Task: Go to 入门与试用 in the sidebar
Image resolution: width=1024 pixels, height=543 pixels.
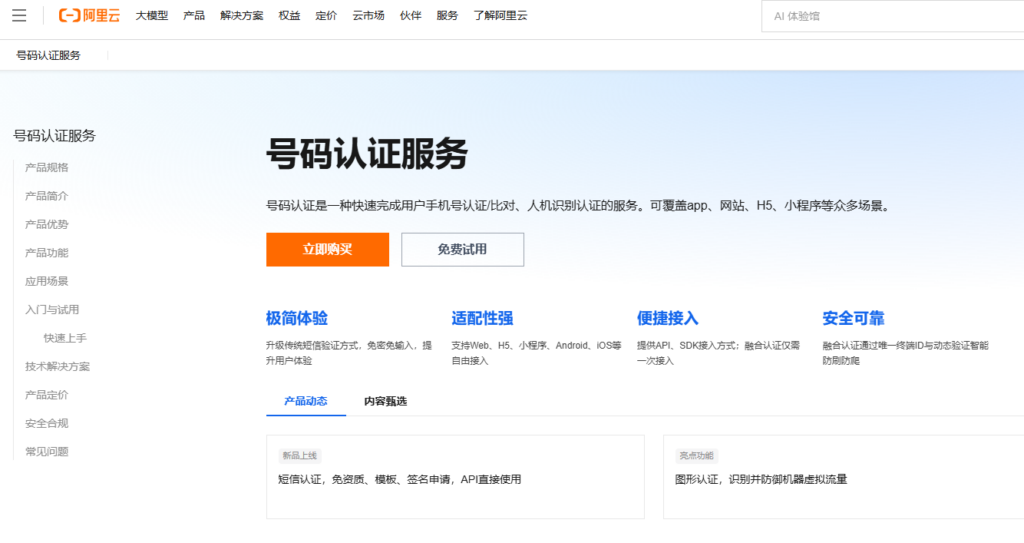Action: point(52,310)
